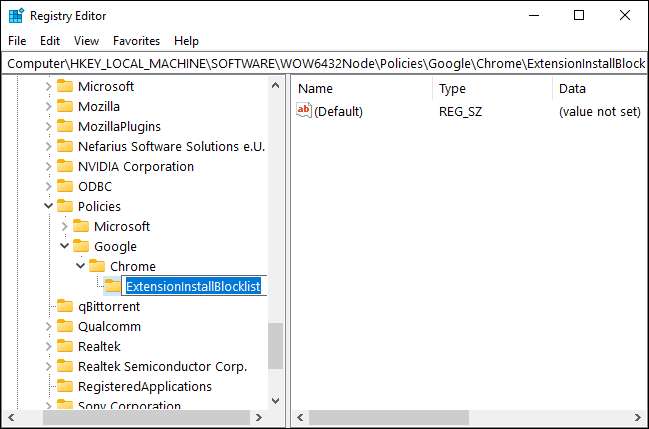Viewport: 649px width, 429px height.
Task: Collapse the Google key
Action: tap(64, 246)
